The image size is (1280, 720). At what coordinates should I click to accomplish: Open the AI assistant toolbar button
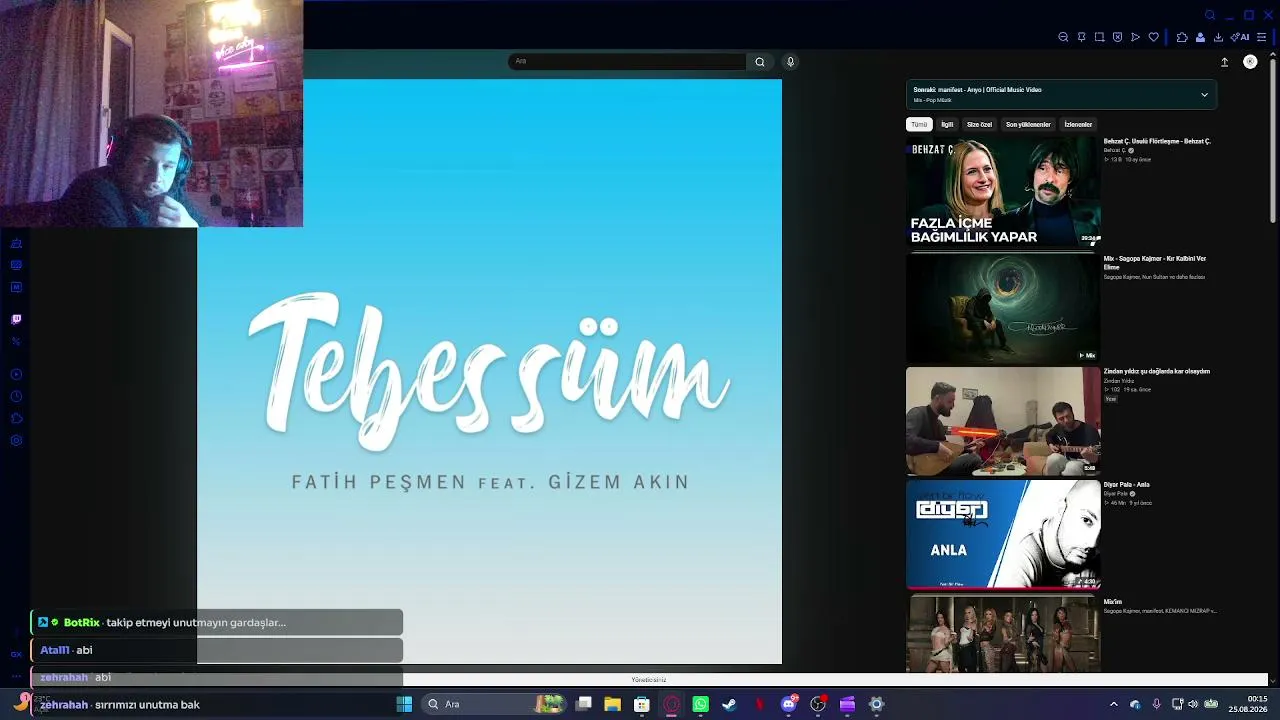pos(1240,37)
